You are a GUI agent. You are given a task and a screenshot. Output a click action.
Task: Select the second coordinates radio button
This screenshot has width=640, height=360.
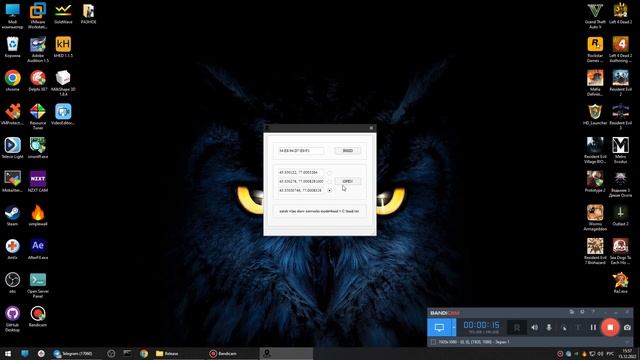329,181
